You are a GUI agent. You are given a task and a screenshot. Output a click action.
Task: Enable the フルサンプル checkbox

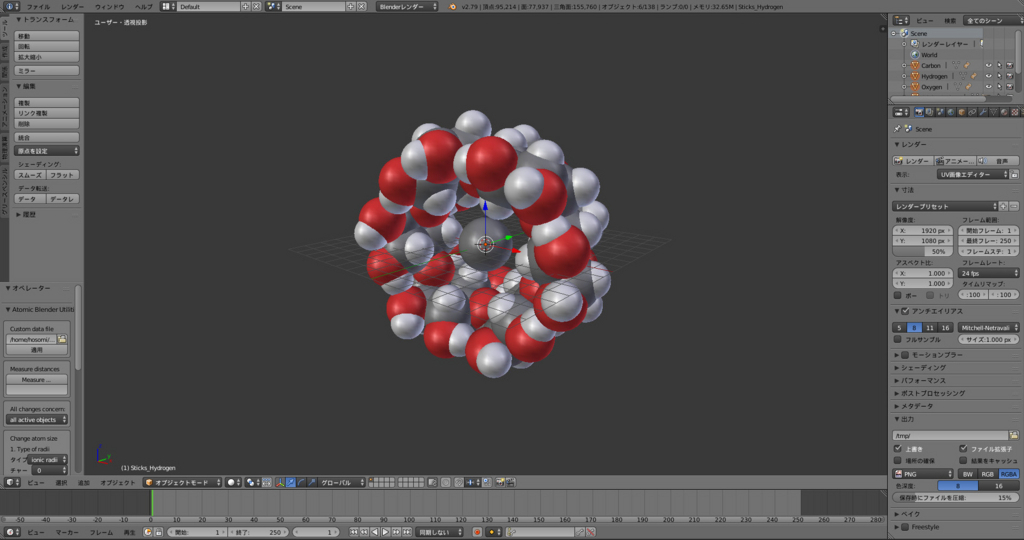[x=898, y=340]
